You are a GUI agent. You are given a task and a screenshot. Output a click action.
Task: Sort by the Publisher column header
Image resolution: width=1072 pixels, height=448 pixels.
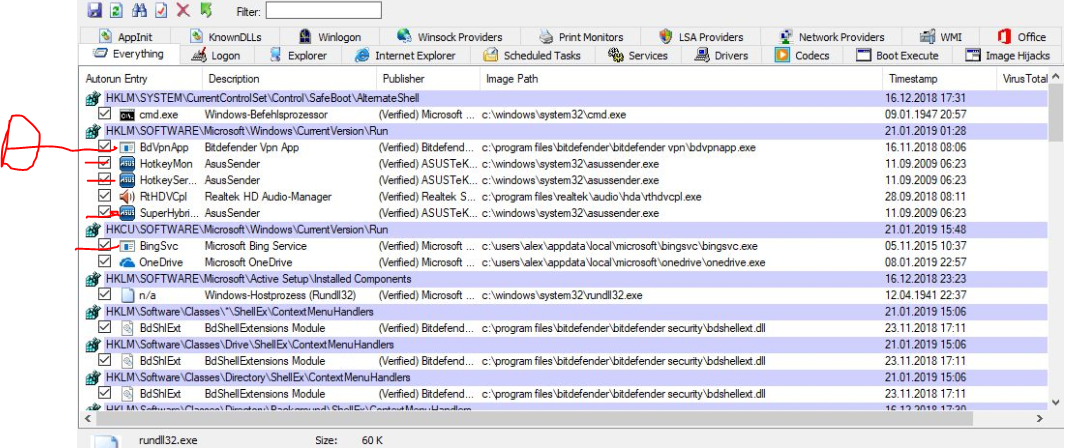click(x=429, y=79)
